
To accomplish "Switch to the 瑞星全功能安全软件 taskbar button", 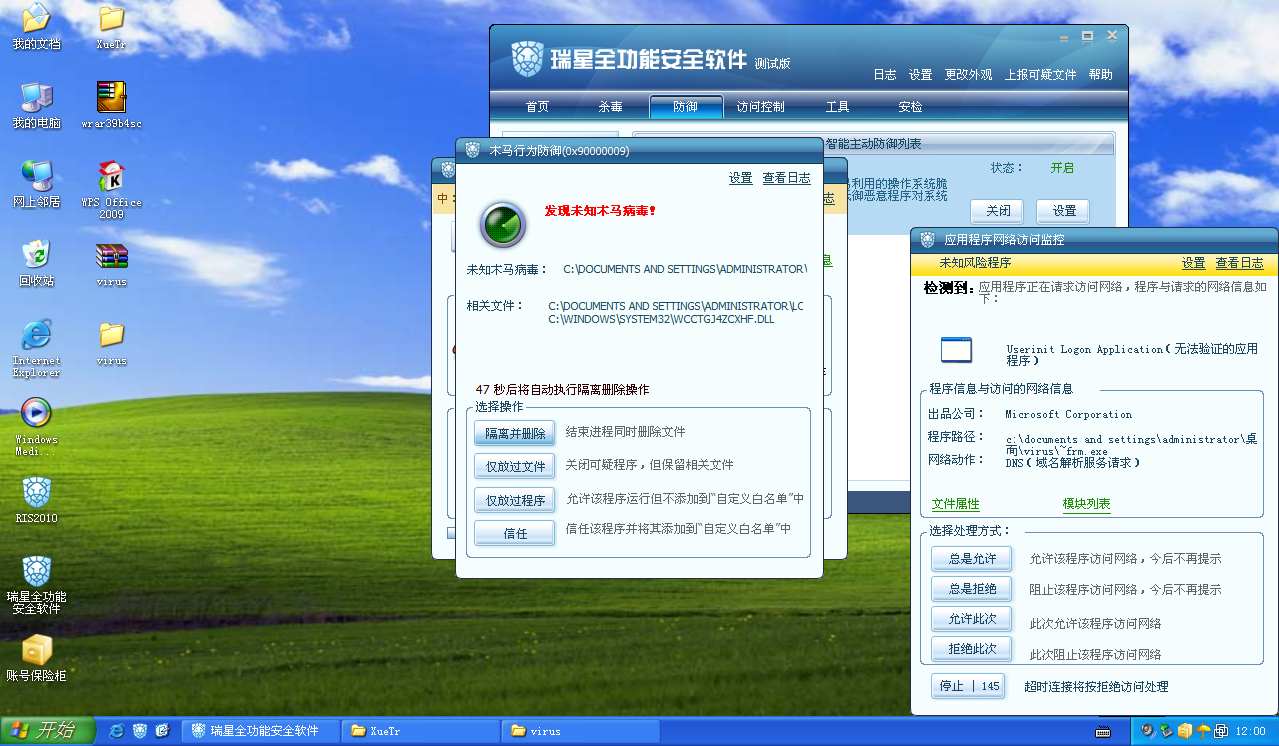I will click(x=260, y=731).
